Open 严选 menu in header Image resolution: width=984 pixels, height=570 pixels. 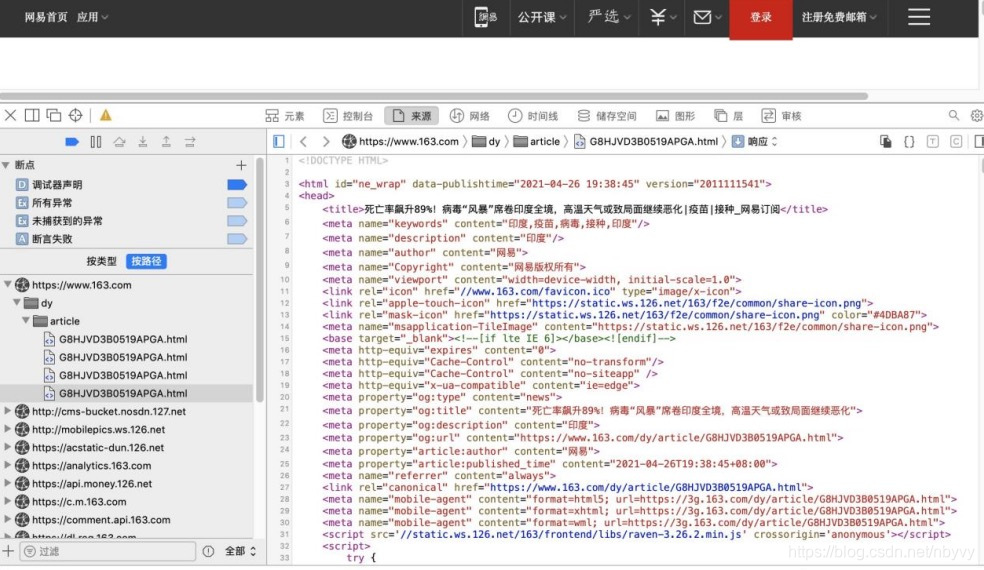click(609, 17)
